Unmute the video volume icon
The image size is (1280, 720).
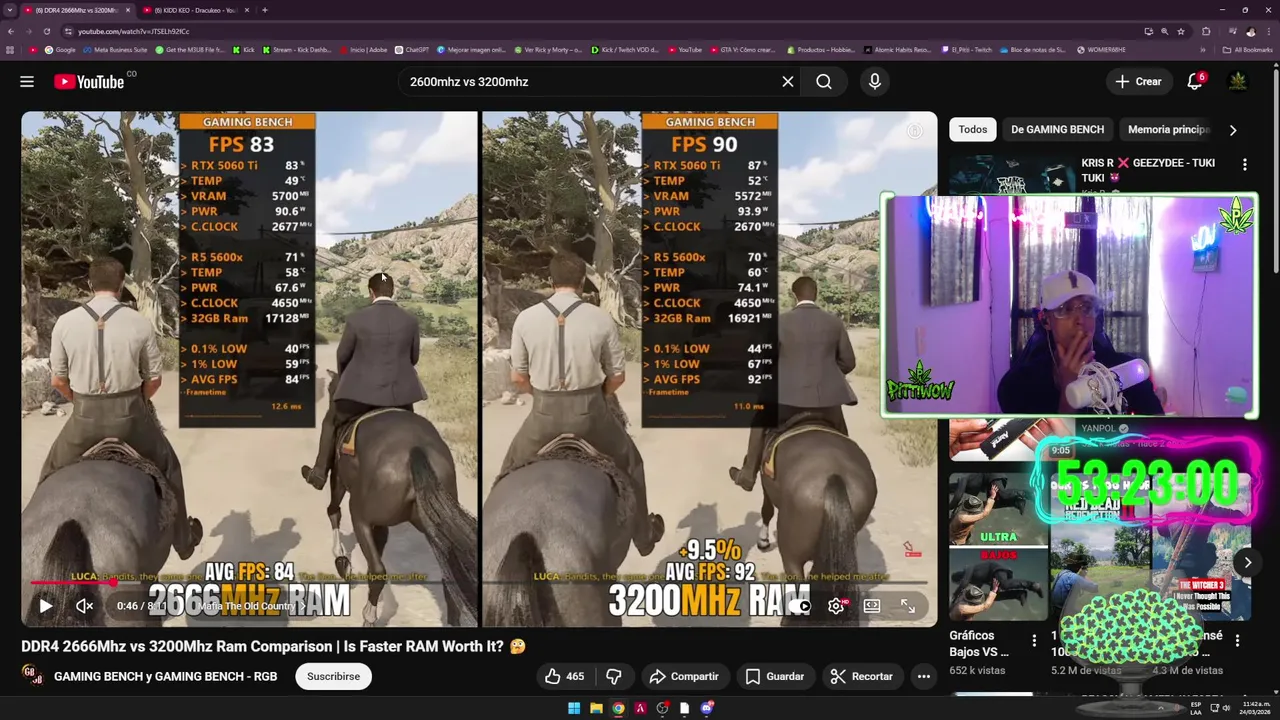84,605
